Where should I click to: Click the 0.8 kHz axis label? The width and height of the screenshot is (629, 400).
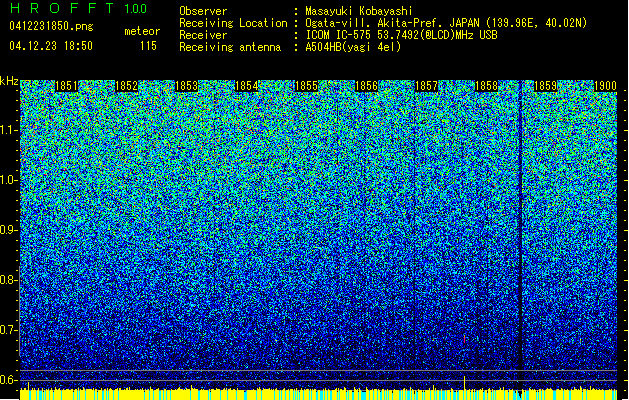(8, 280)
